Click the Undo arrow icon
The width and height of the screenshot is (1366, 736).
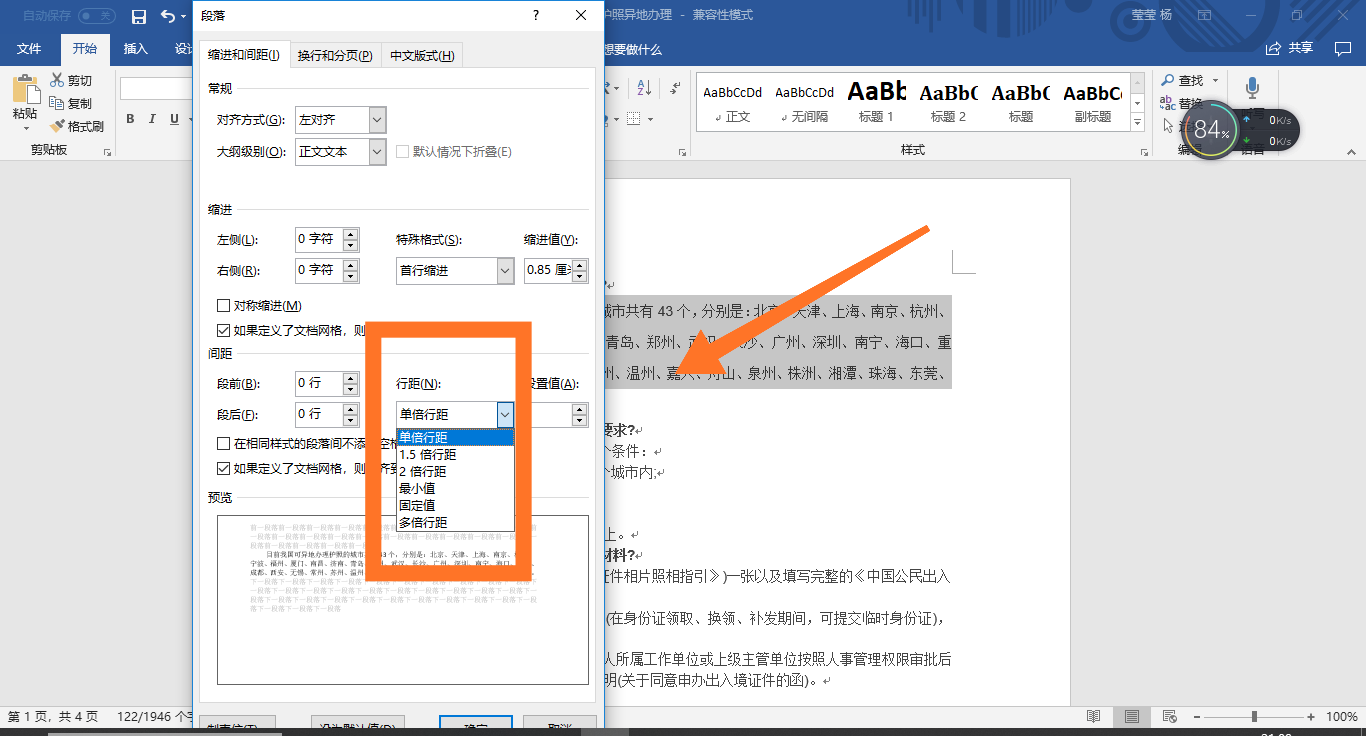(x=167, y=16)
